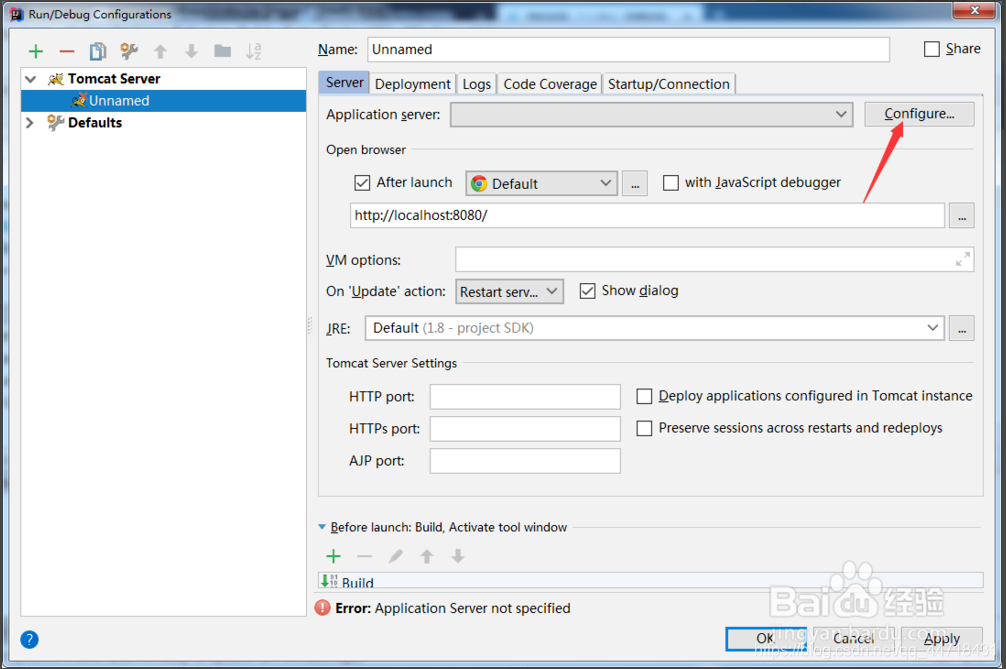Remove the selected configuration with the minus icon

(67, 51)
